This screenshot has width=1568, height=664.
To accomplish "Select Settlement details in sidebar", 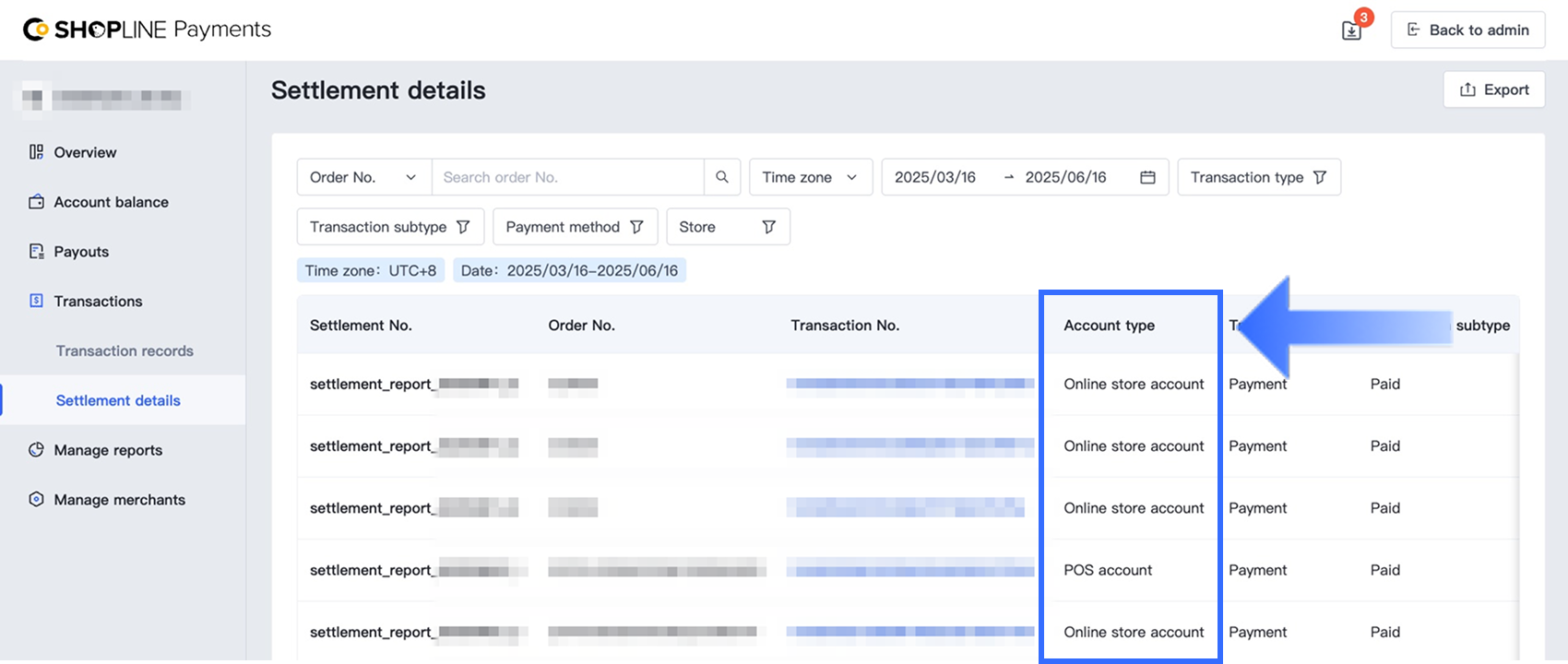I will 118,400.
